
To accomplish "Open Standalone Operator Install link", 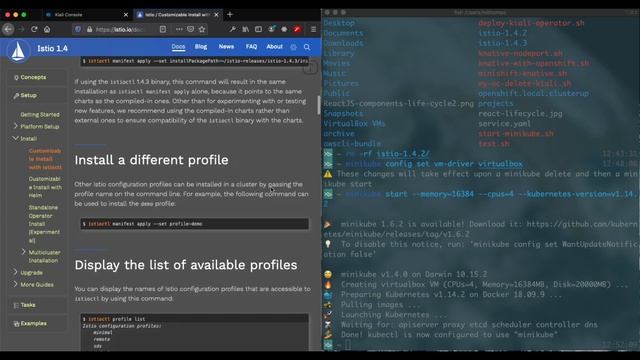I will [x=44, y=224].
